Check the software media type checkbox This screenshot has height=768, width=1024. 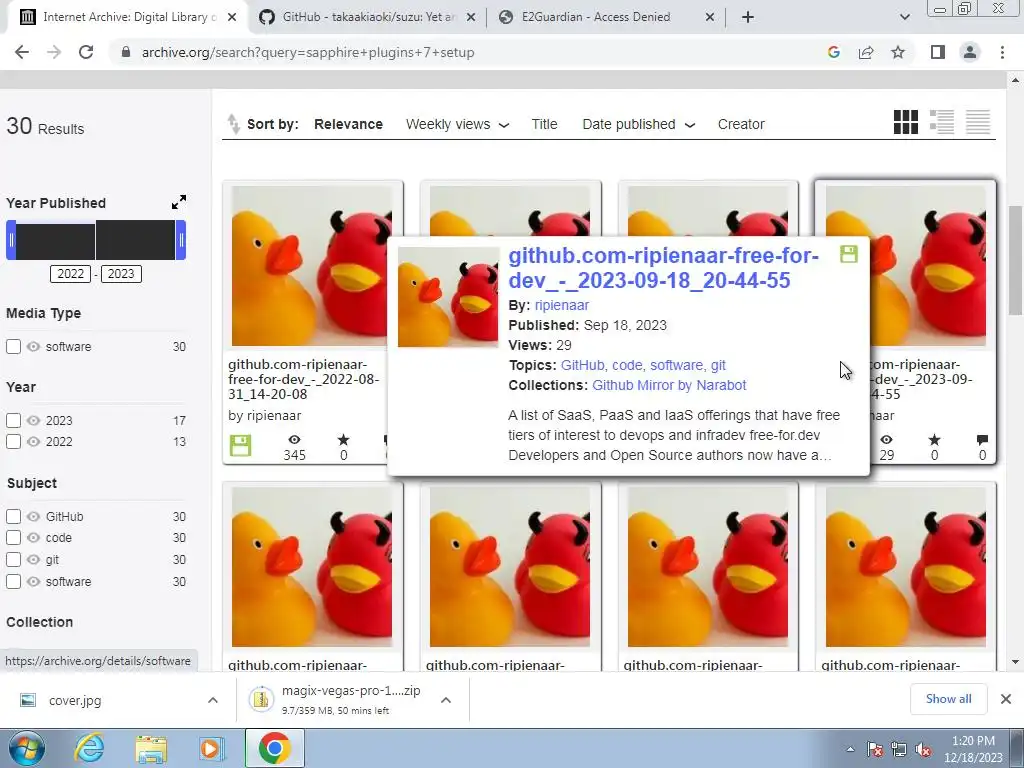13,347
